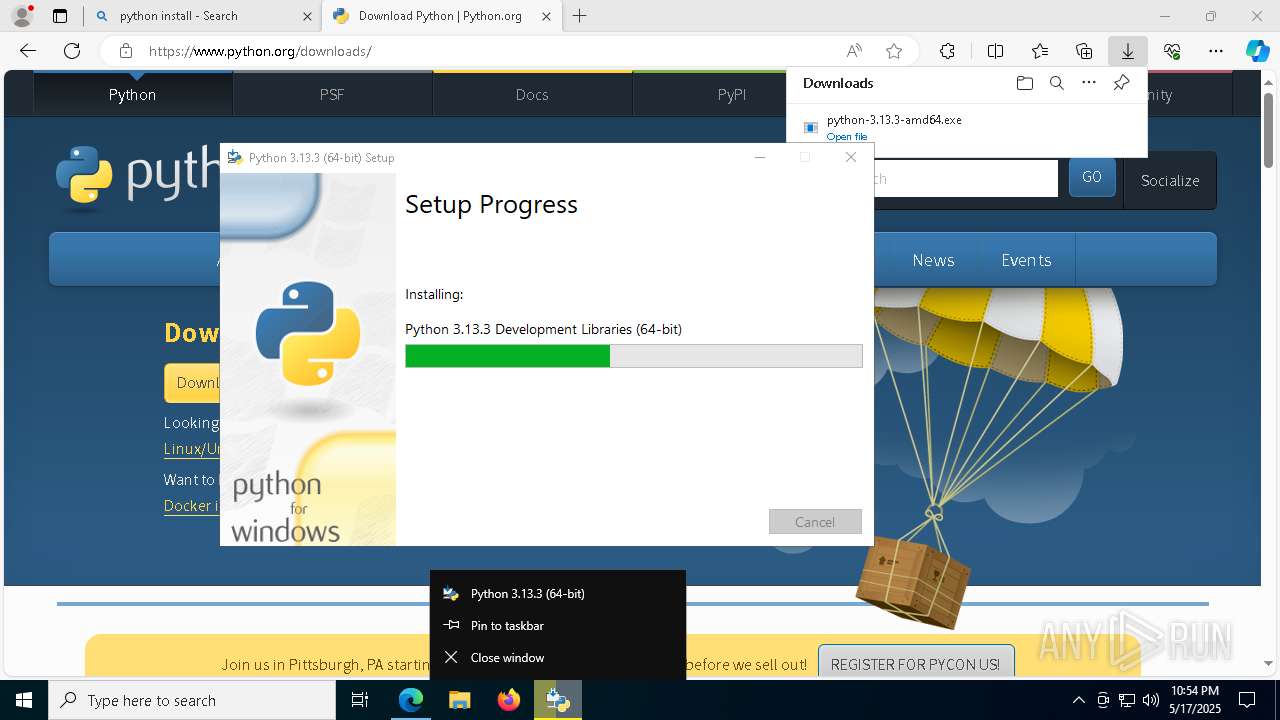Close the python install Search tab
Image resolution: width=1280 pixels, height=720 pixels.
pyautogui.click(x=306, y=16)
